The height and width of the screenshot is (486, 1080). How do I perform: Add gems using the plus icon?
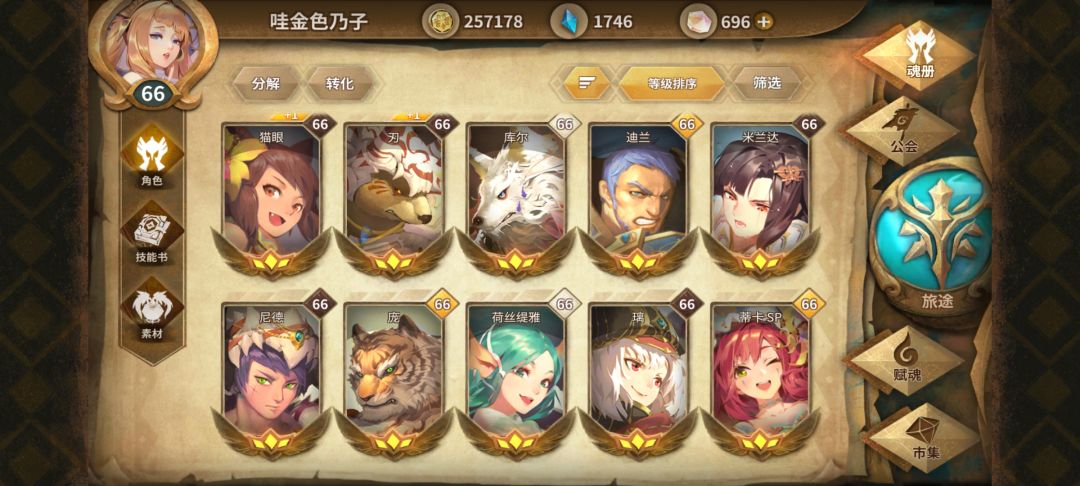coord(763,22)
